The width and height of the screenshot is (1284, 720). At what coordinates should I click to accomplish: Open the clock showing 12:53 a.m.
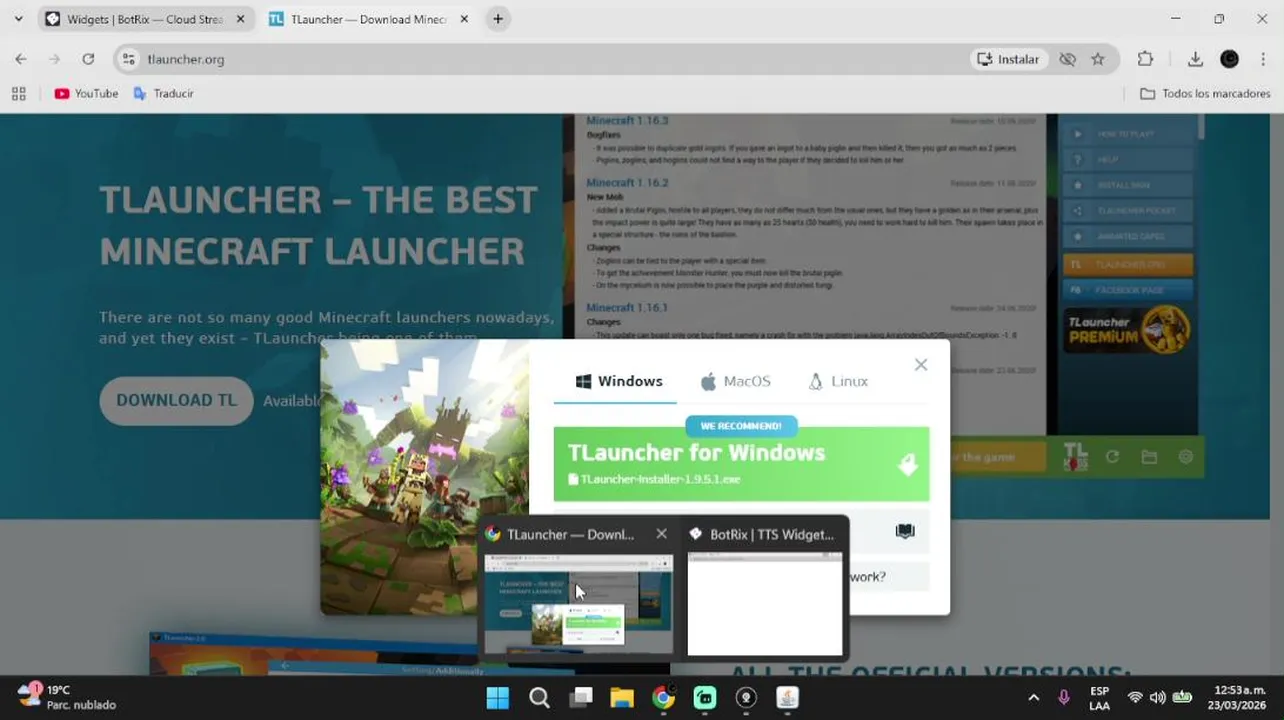coord(1239,698)
